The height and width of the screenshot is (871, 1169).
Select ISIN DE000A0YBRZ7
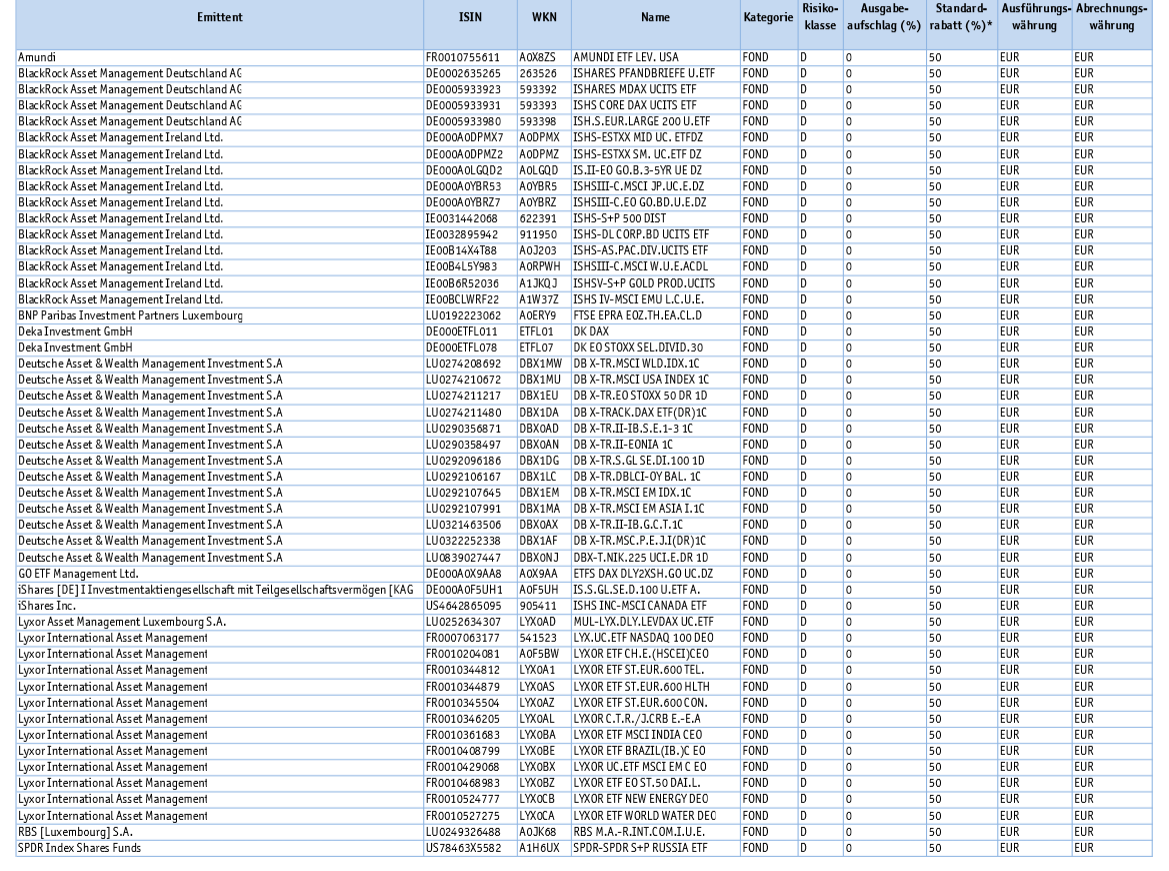tap(470, 202)
